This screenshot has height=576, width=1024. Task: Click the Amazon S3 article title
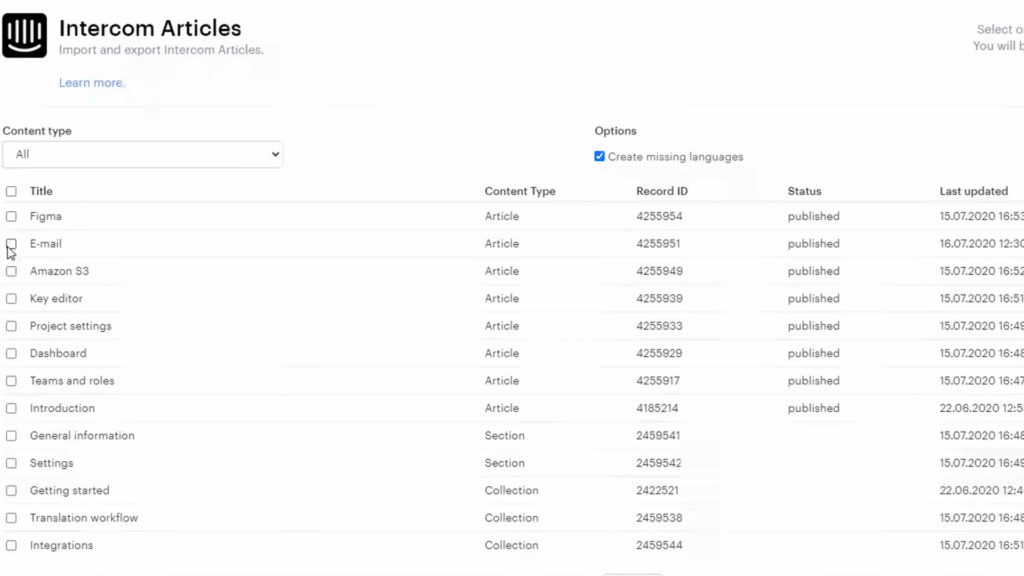click(x=59, y=271)
